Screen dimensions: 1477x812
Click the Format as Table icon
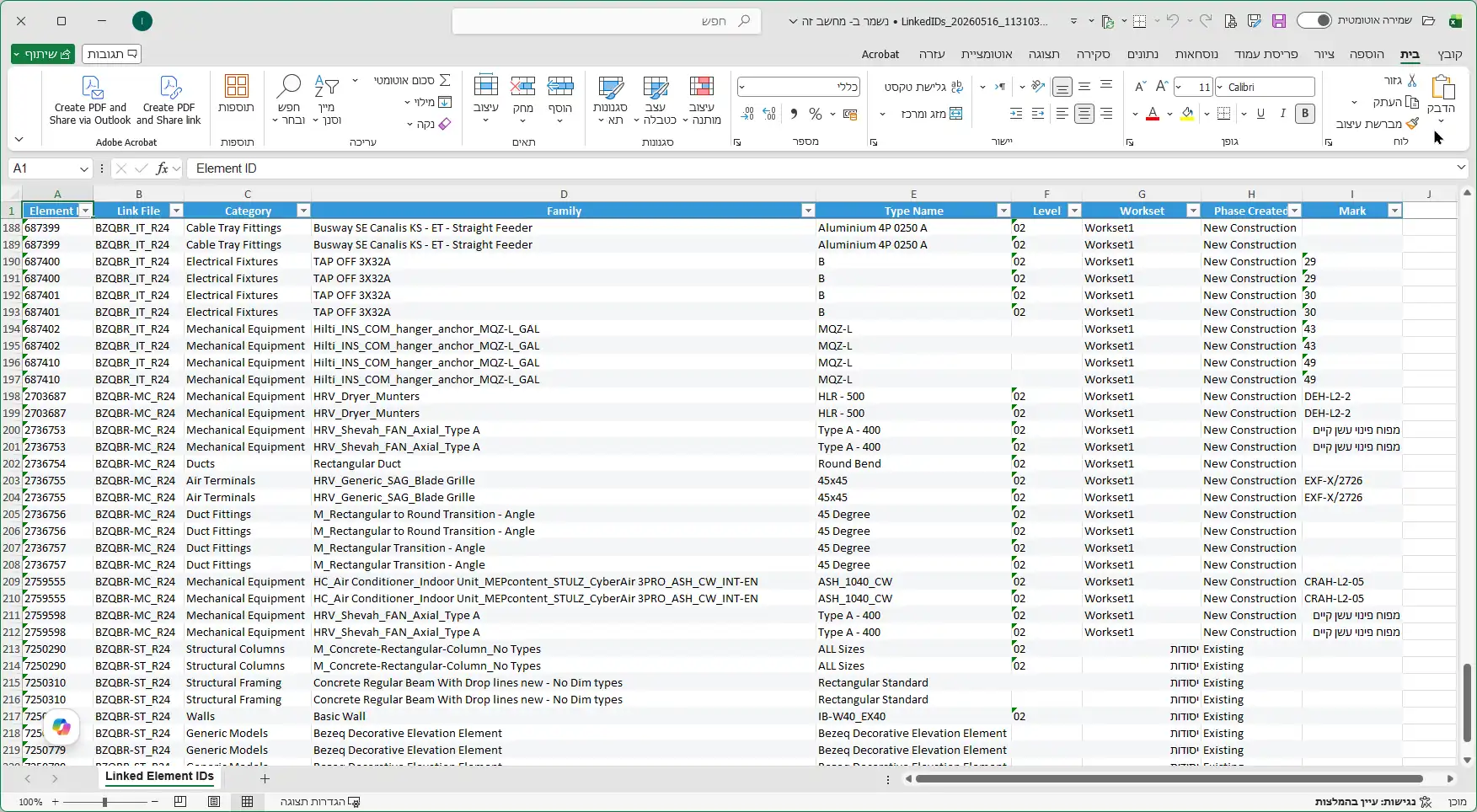pos(656,87)
